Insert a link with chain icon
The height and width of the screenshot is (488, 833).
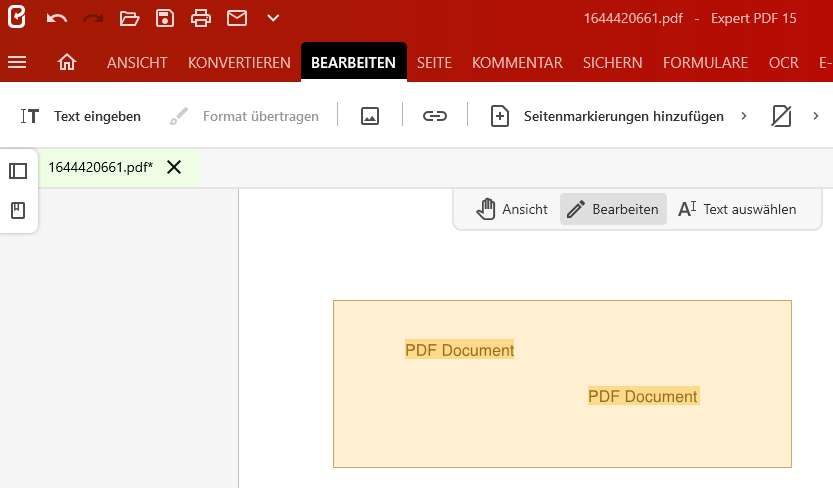(435, 116)
